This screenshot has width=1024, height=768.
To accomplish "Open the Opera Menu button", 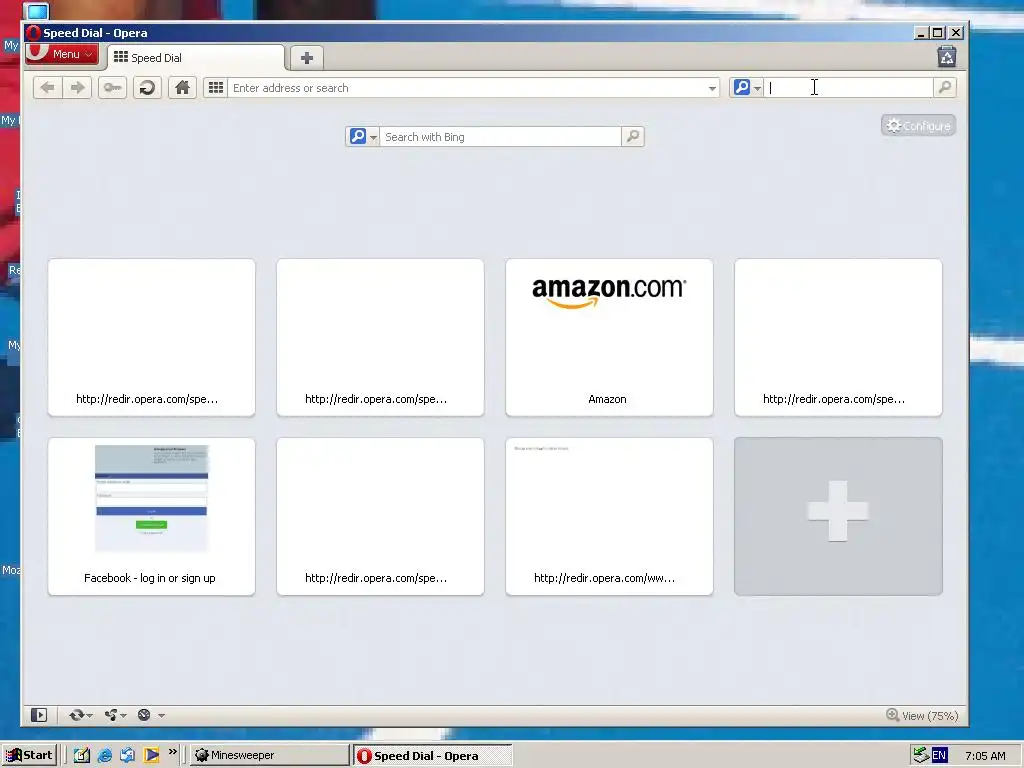I will coord(62,54).
